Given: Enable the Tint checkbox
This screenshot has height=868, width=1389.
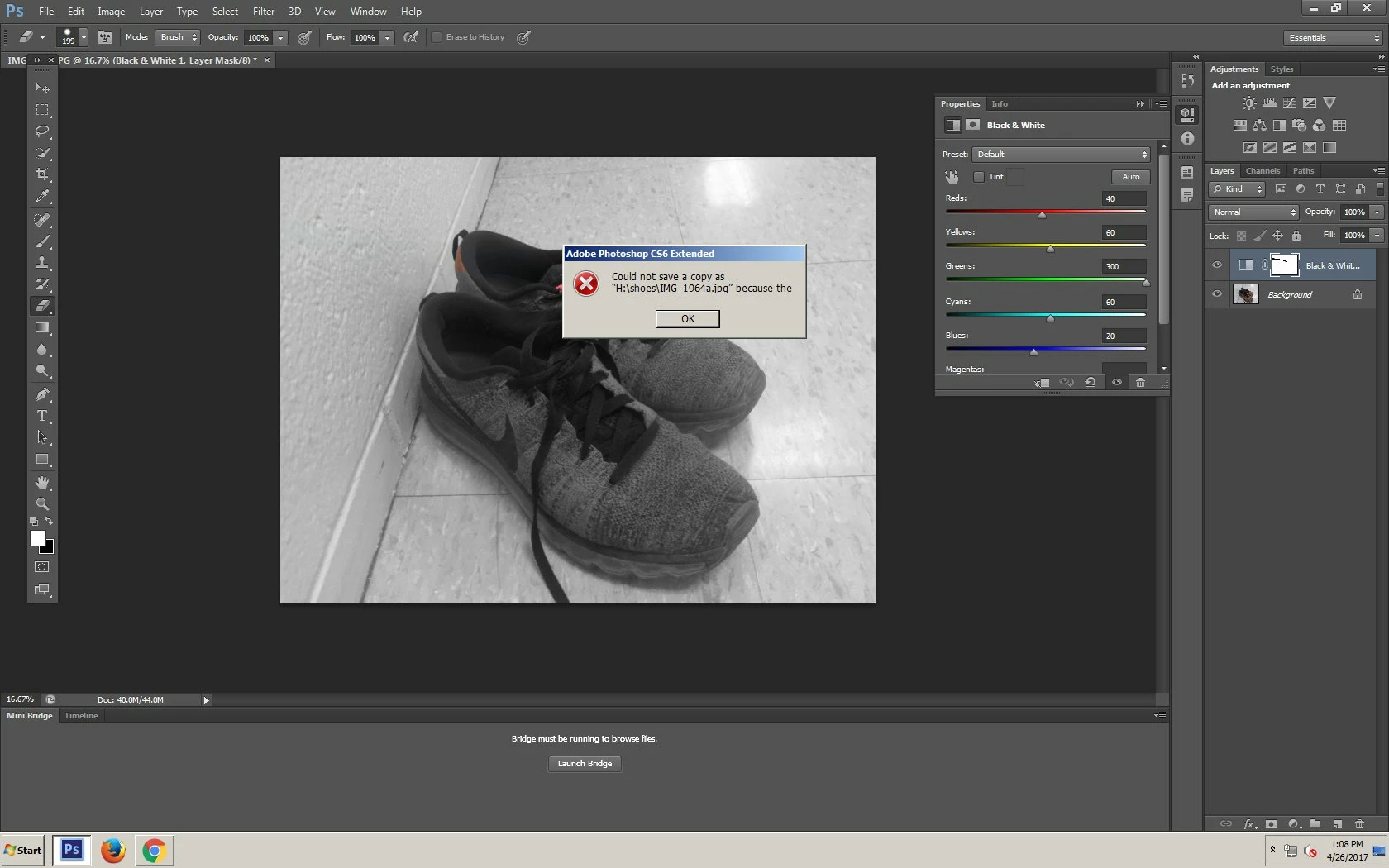Looking at the screenshot, I should [x=979, y=177].
